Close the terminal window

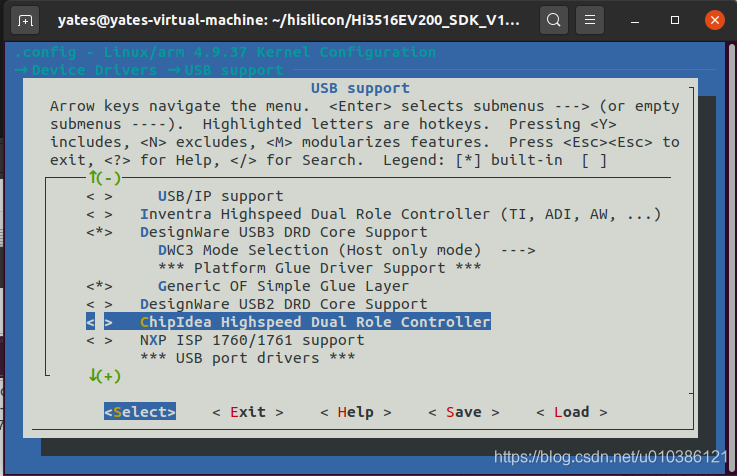[715, 20]
